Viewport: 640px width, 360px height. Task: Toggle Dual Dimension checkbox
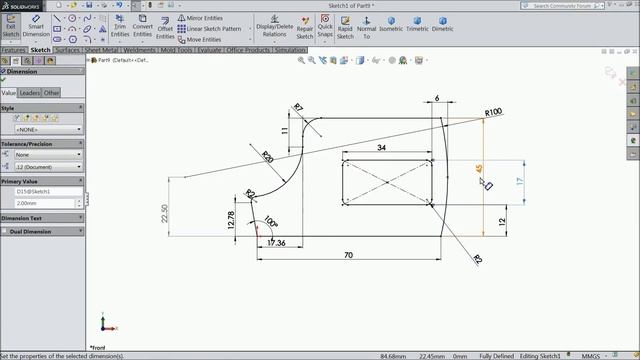point(4,231)
